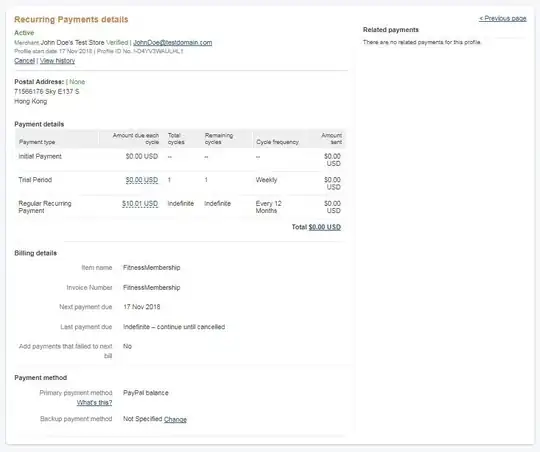Image resolution: width=540 pixels, height=452 pixels.
Task: Click the Payment details heading
Action: click(39, 124)
